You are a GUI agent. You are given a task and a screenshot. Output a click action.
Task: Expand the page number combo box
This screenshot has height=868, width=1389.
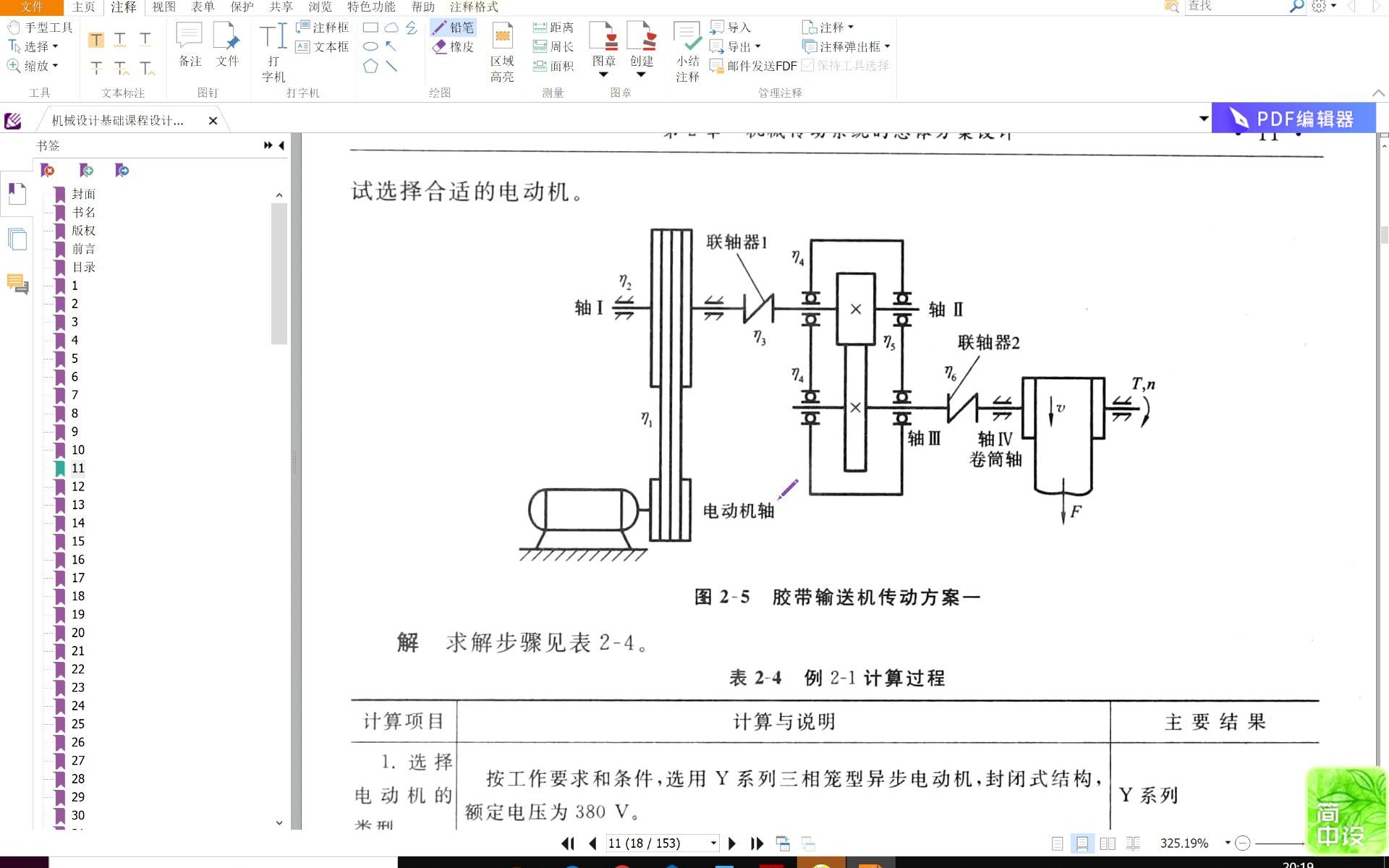coord(713,843)
